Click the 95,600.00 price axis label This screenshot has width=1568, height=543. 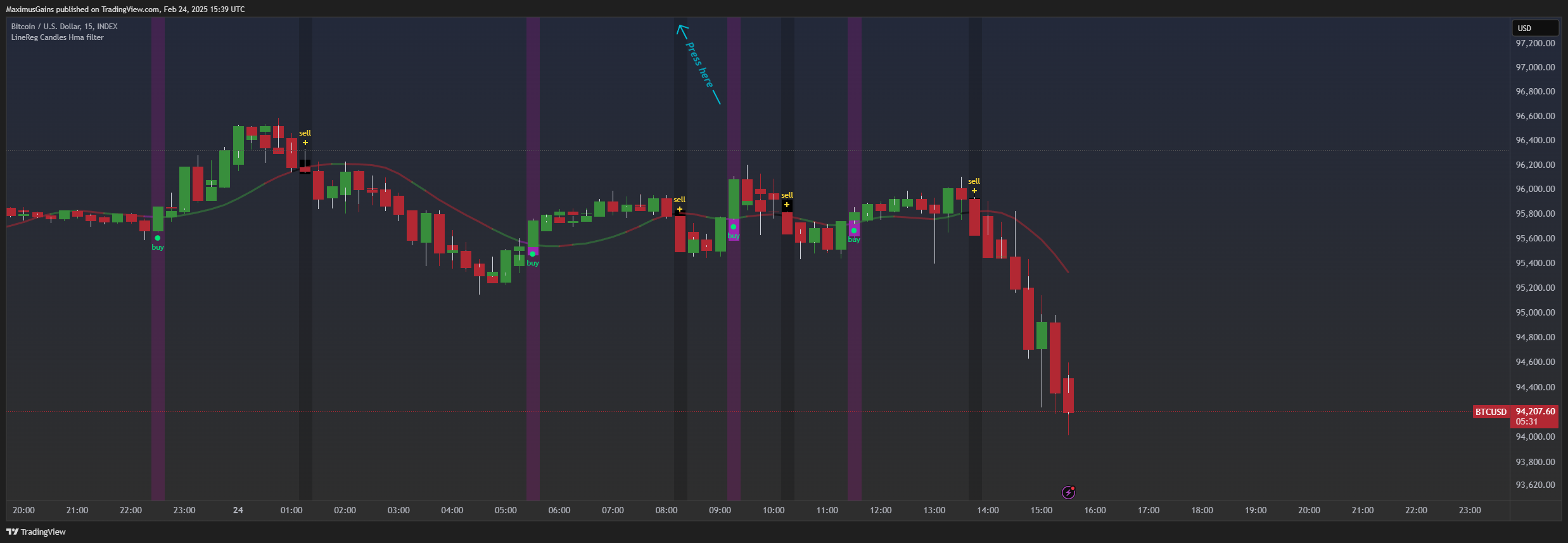pyautogui.click(x=1535, y=238)
